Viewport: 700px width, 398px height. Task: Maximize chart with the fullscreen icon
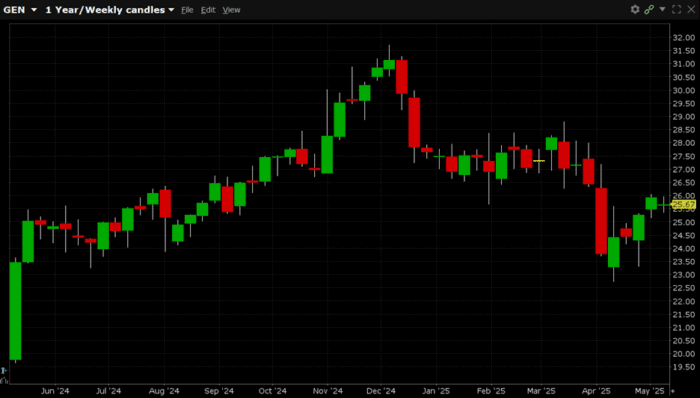676,9
